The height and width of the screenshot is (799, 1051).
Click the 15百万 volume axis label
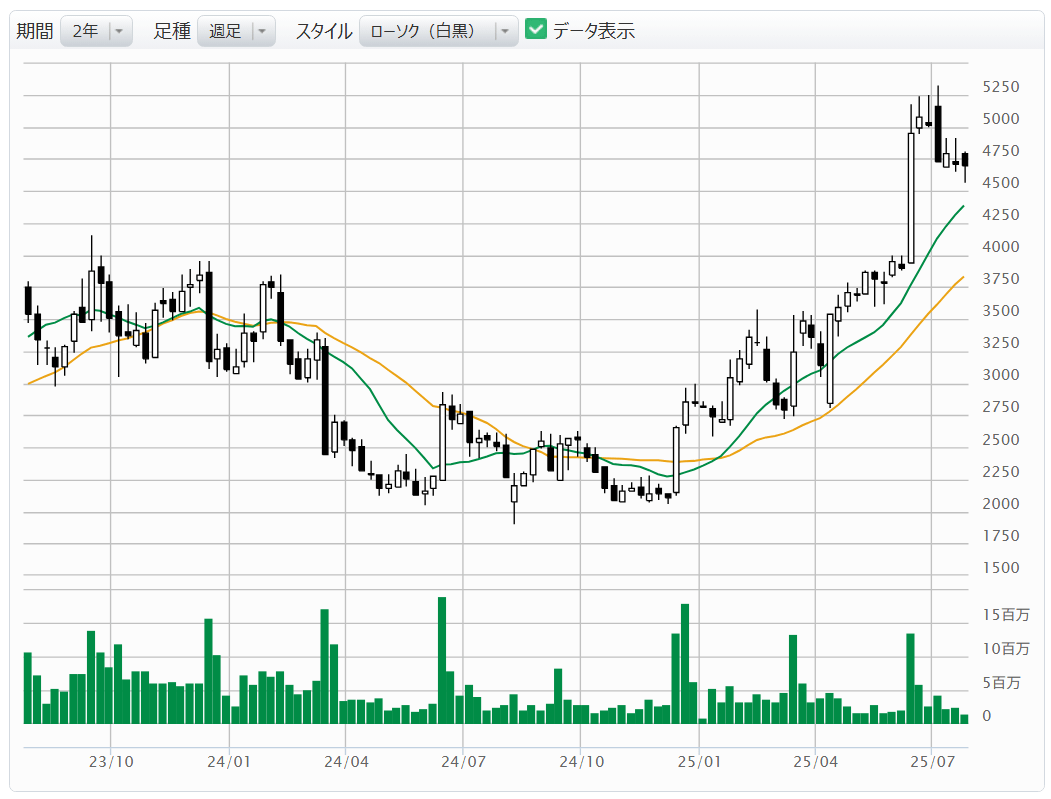pos(1005,615)
